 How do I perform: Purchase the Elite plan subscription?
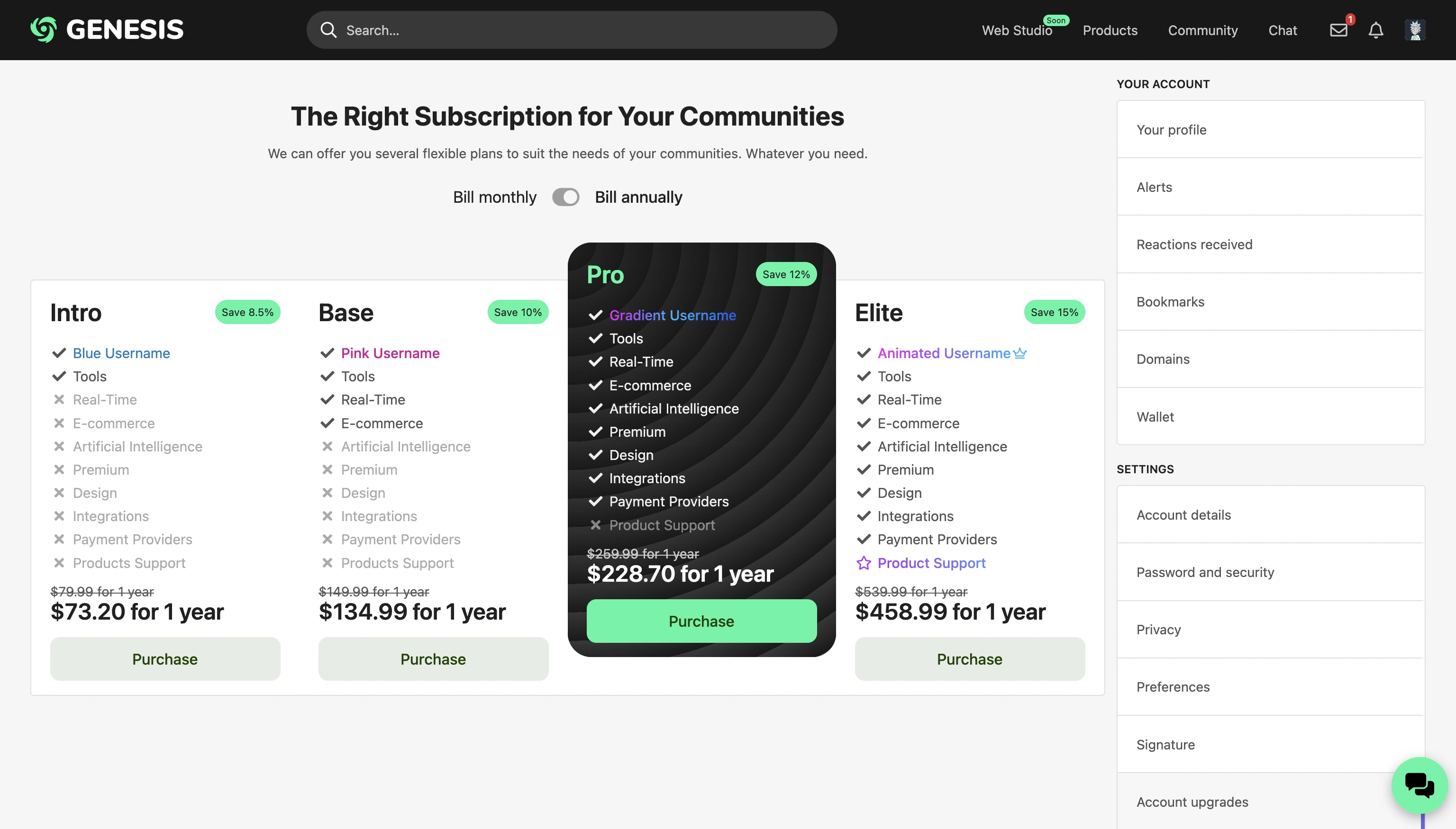coord(969,658)
